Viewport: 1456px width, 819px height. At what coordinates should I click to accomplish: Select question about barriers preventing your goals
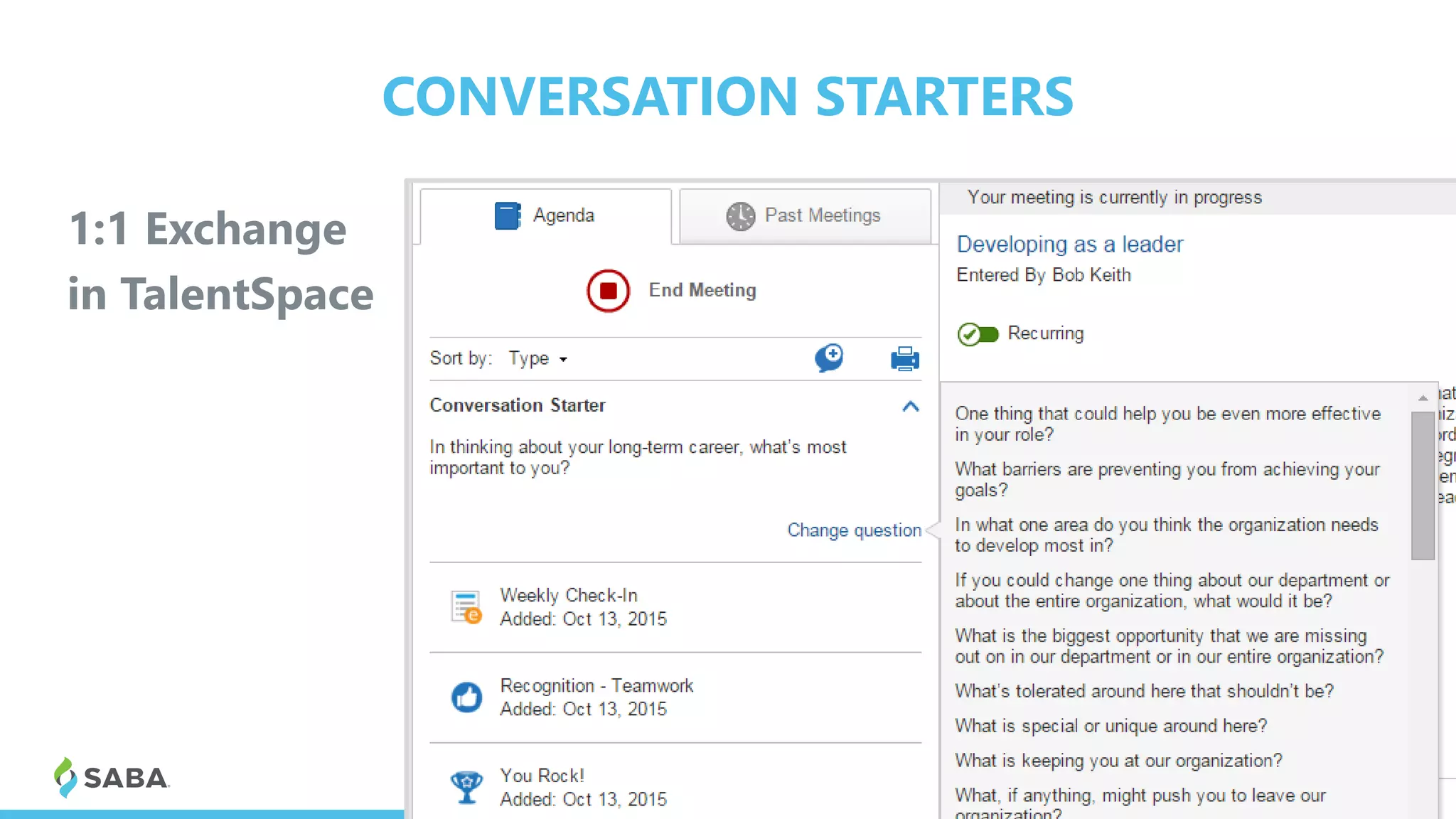(1167, 479)
